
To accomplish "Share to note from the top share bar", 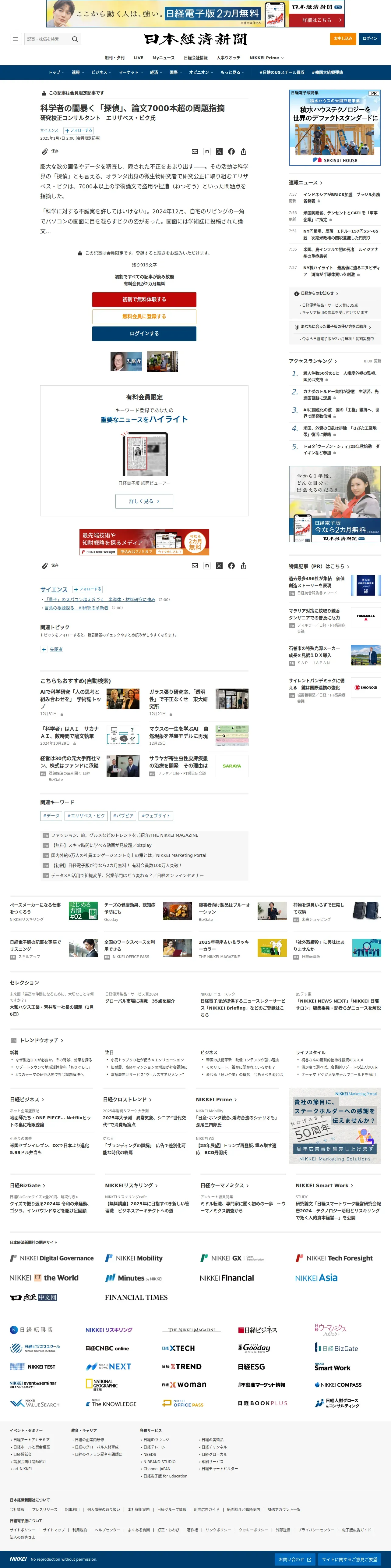I will (x=207, y=151).
